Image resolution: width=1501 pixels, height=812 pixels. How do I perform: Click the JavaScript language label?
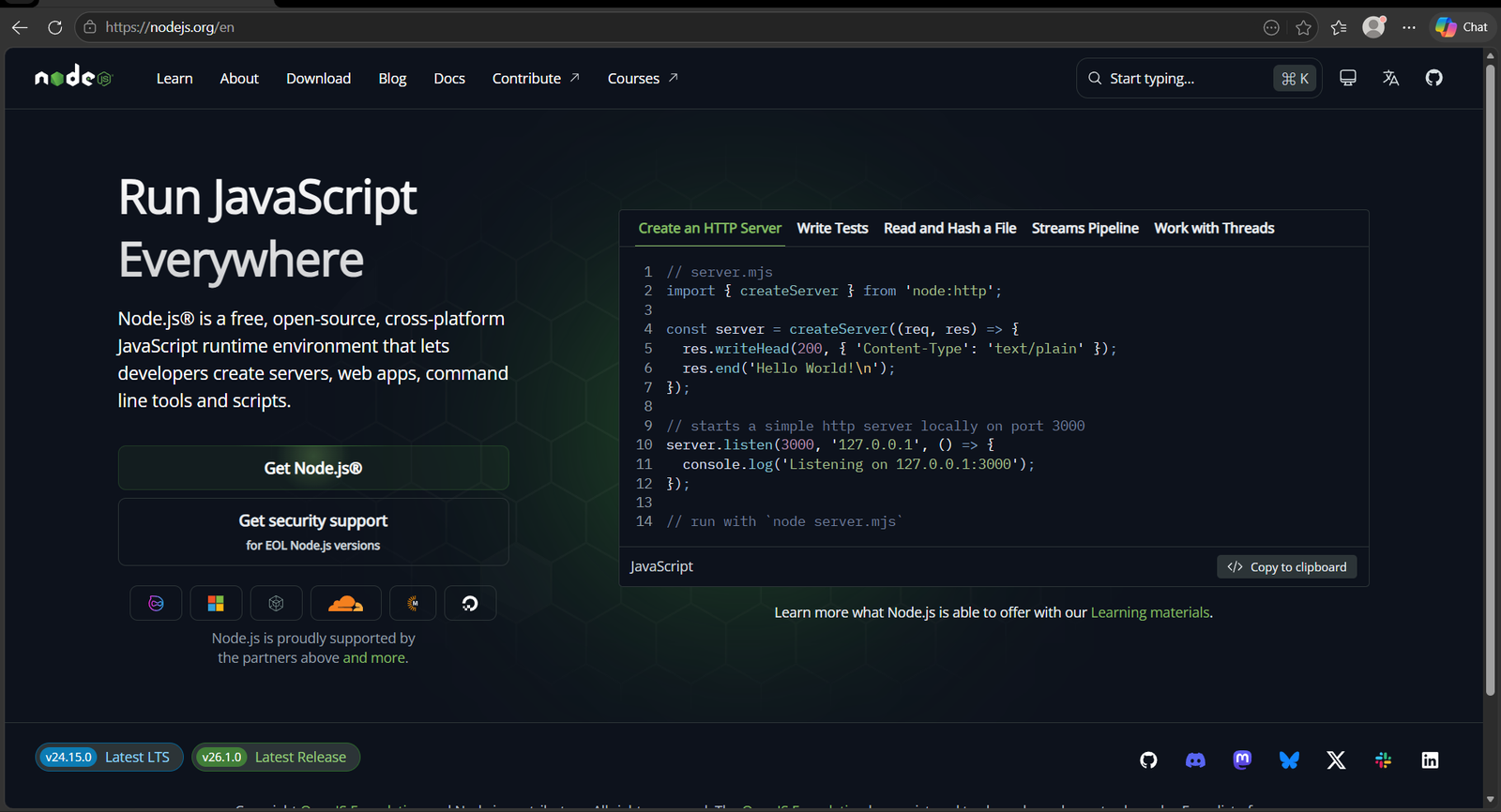661,566
